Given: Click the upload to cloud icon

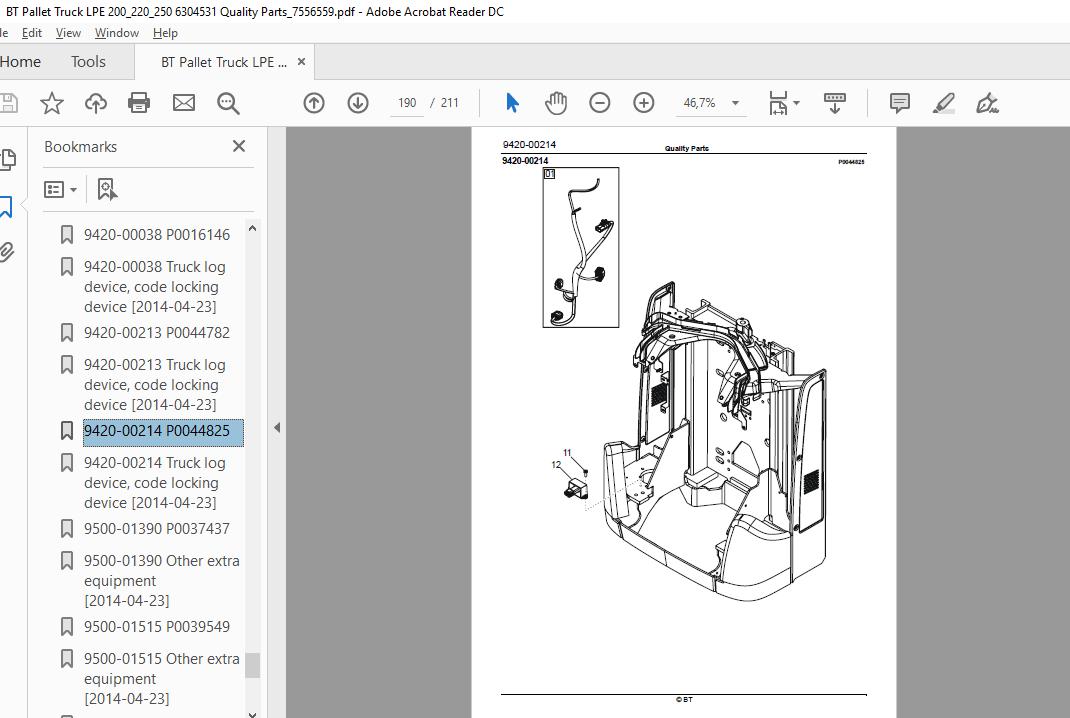Looking at the screenshot, I should (96, 103).
